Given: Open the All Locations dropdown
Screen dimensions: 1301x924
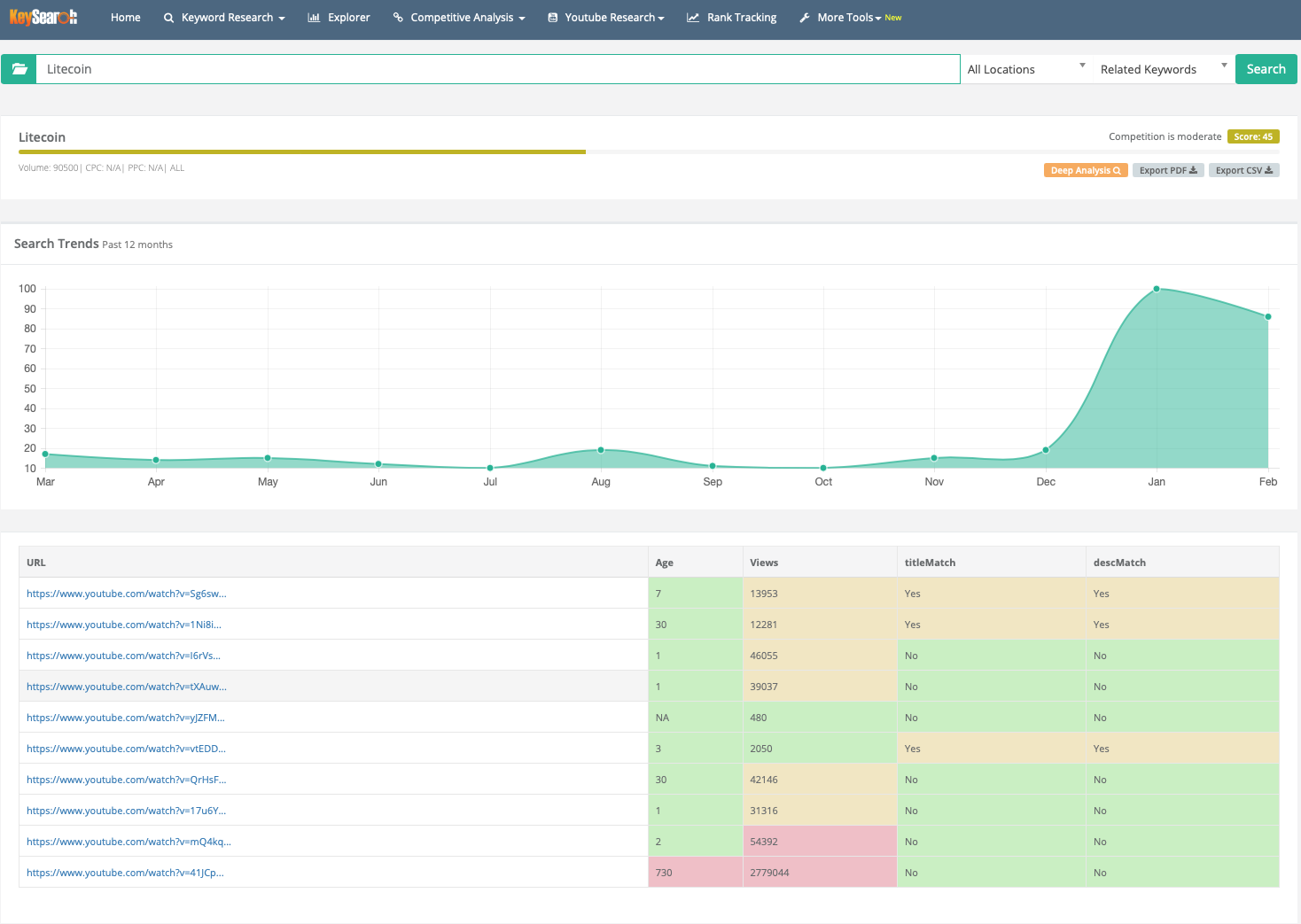Looking at the screenshot, I should [1026, 69].
